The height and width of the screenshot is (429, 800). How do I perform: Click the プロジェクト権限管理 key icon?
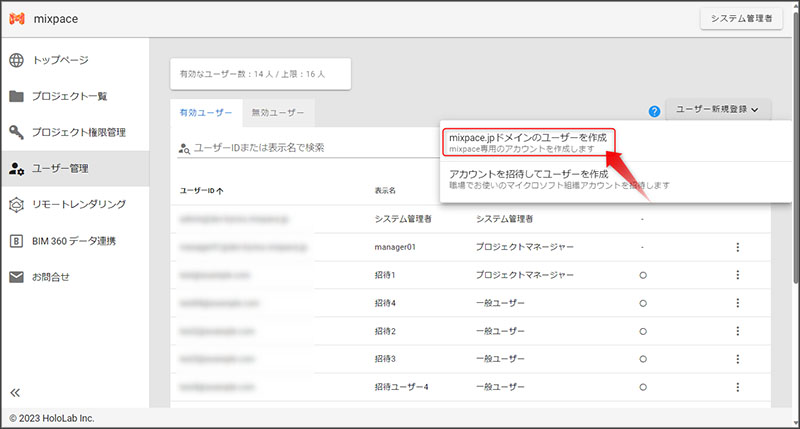[16, 132]
